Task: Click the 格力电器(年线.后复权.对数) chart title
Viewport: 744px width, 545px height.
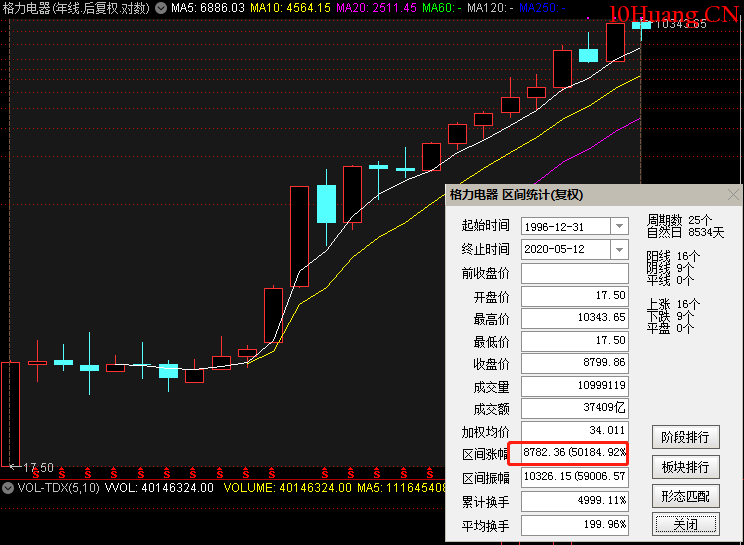Action: pyautogui.click(x=76, y=8)
